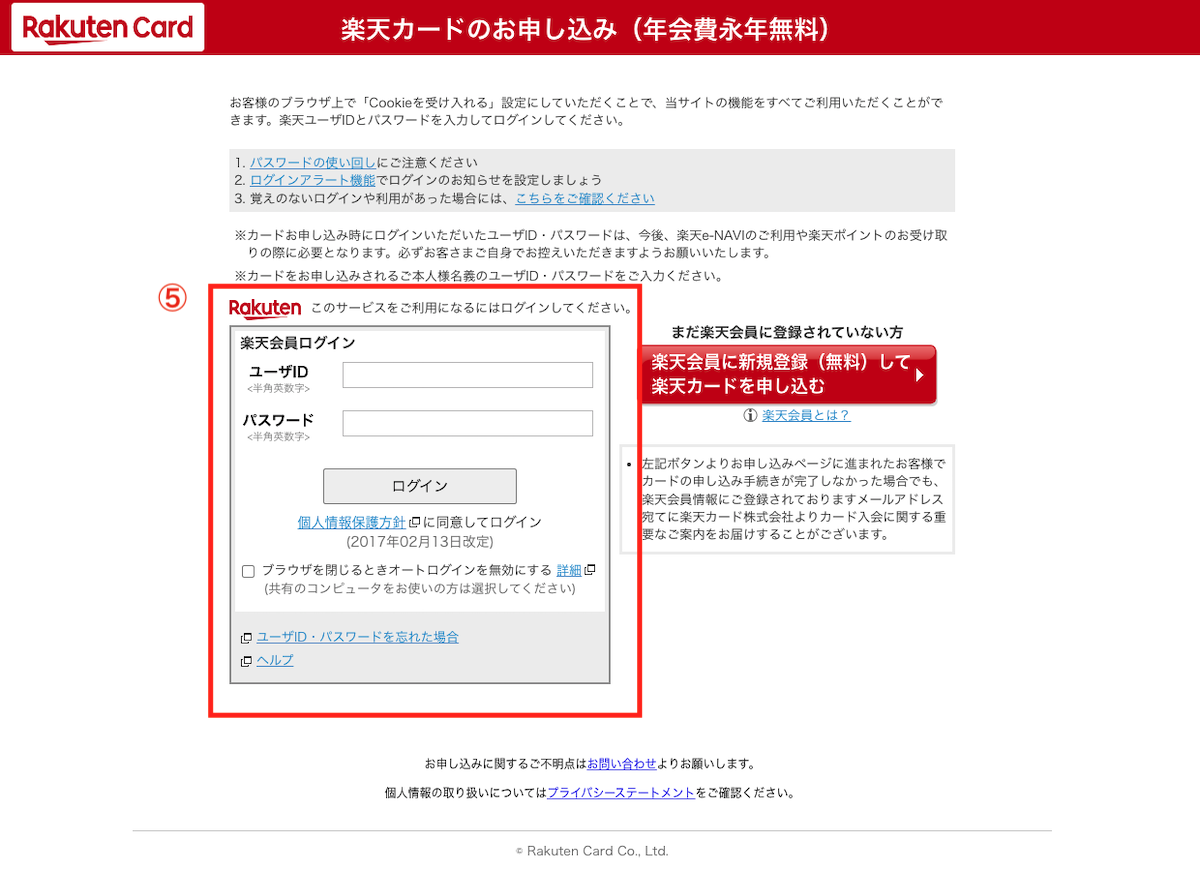Screen dimensions: 1200x870
Task: Open the ユーザID・パスワードを忘れた場合 link
Action: pos(357,637)
